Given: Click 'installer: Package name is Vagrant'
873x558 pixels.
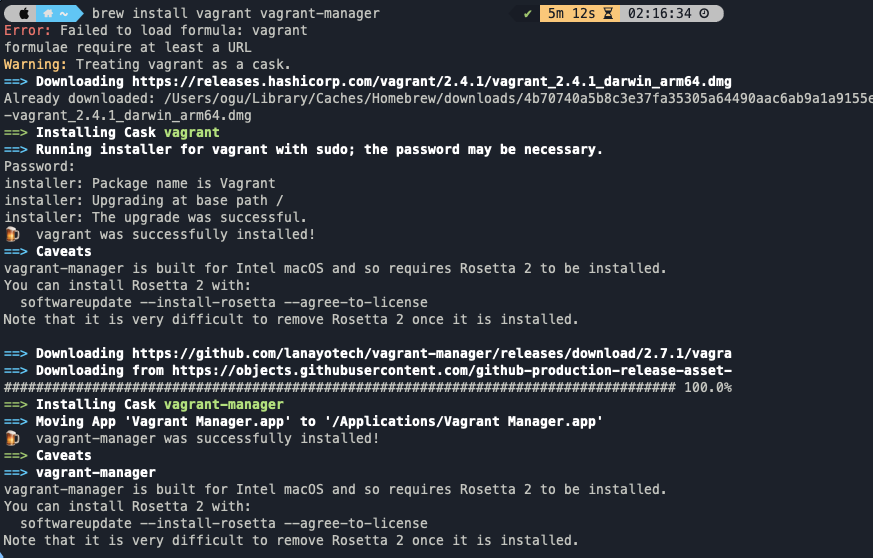Looking at the screenshot, I should [x=140, y=183].
